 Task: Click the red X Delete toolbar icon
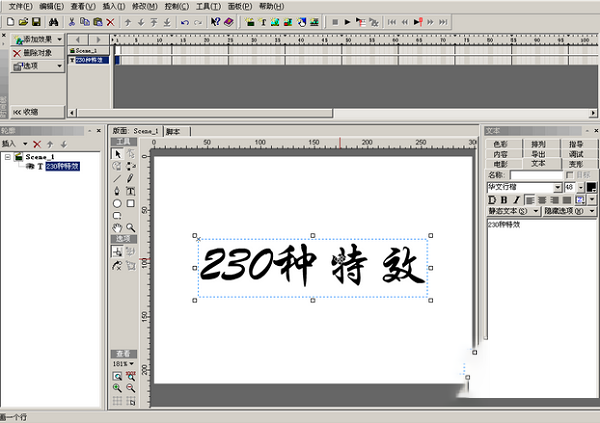coord(110,22)
